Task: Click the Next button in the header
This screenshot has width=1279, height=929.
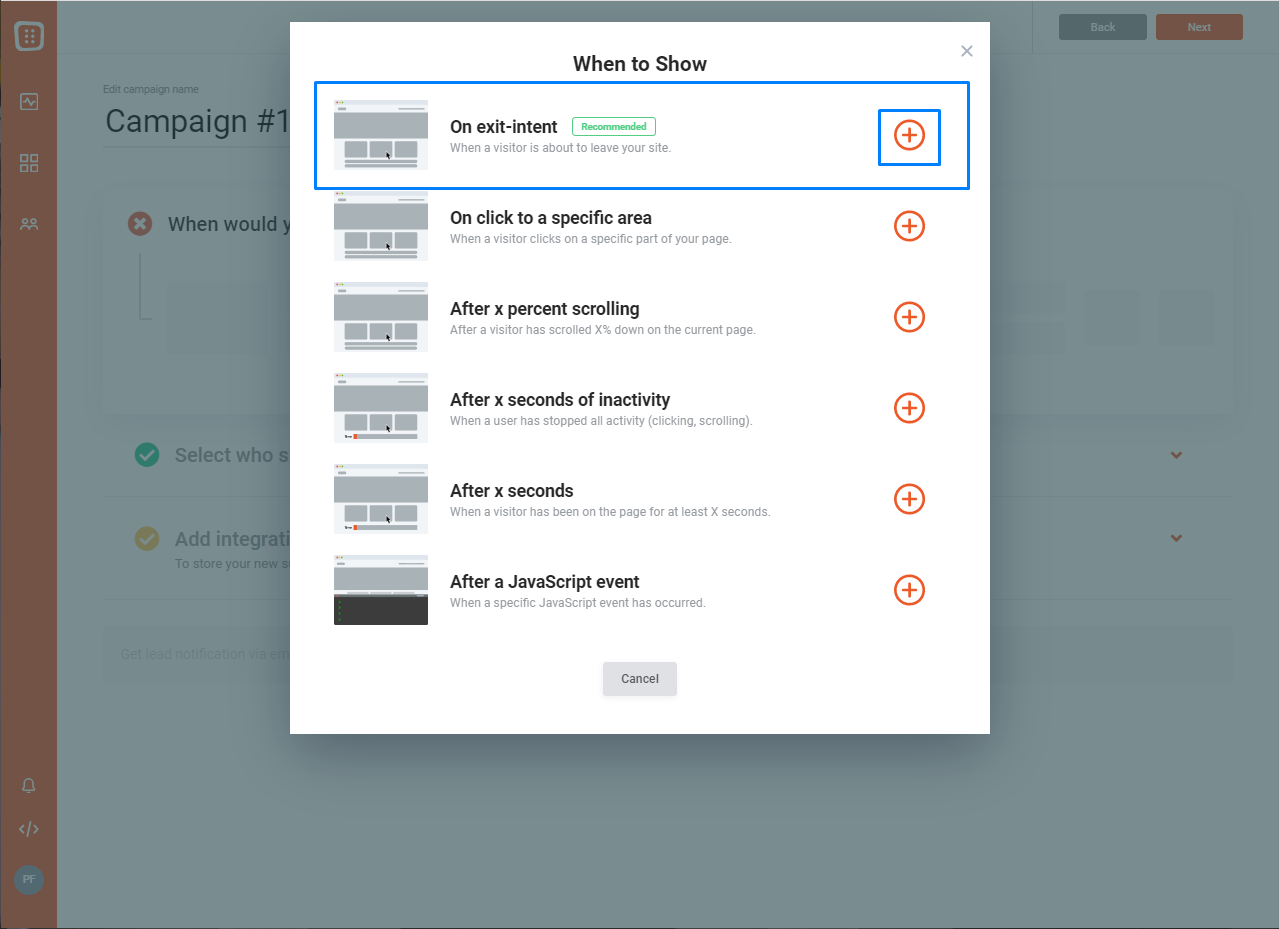Action: tap(1199, 27)
